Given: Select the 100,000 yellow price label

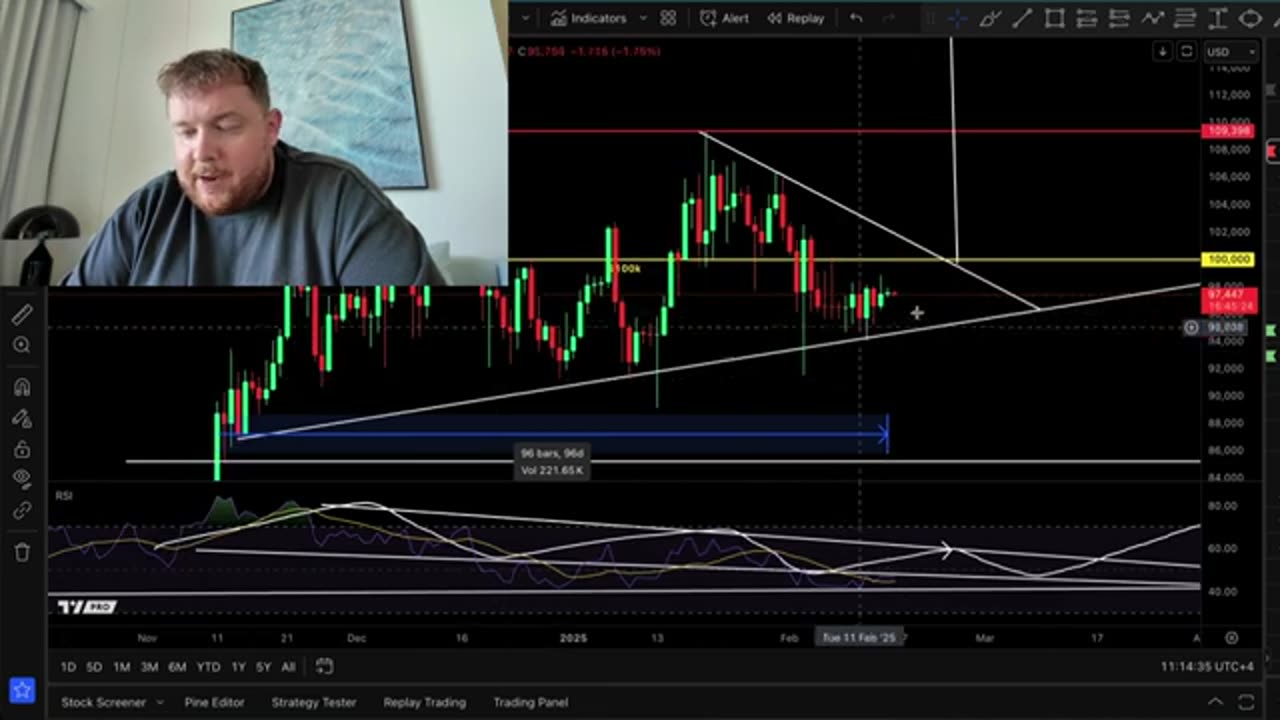Looking at the screenshot, I should [1229, 259].
